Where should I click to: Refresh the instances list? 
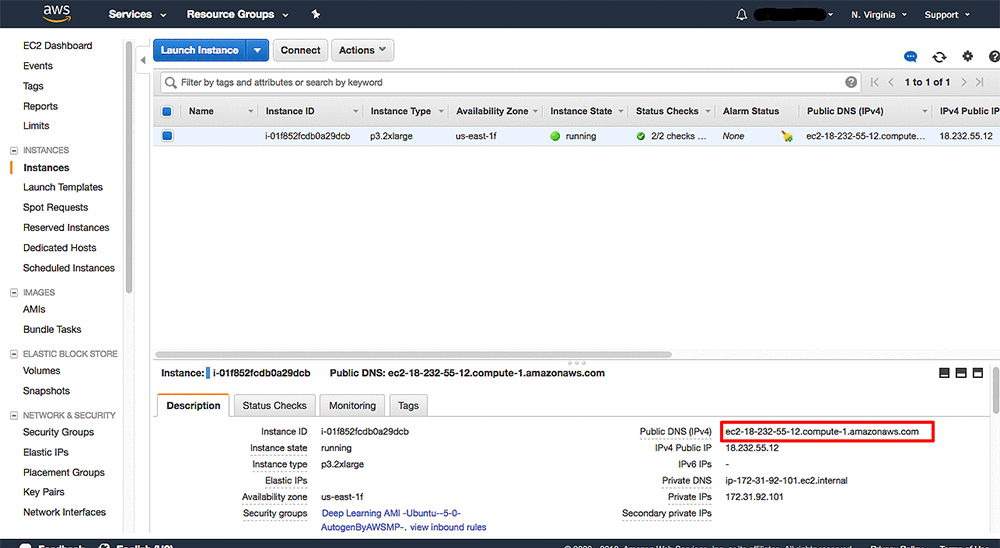(939, 57)
